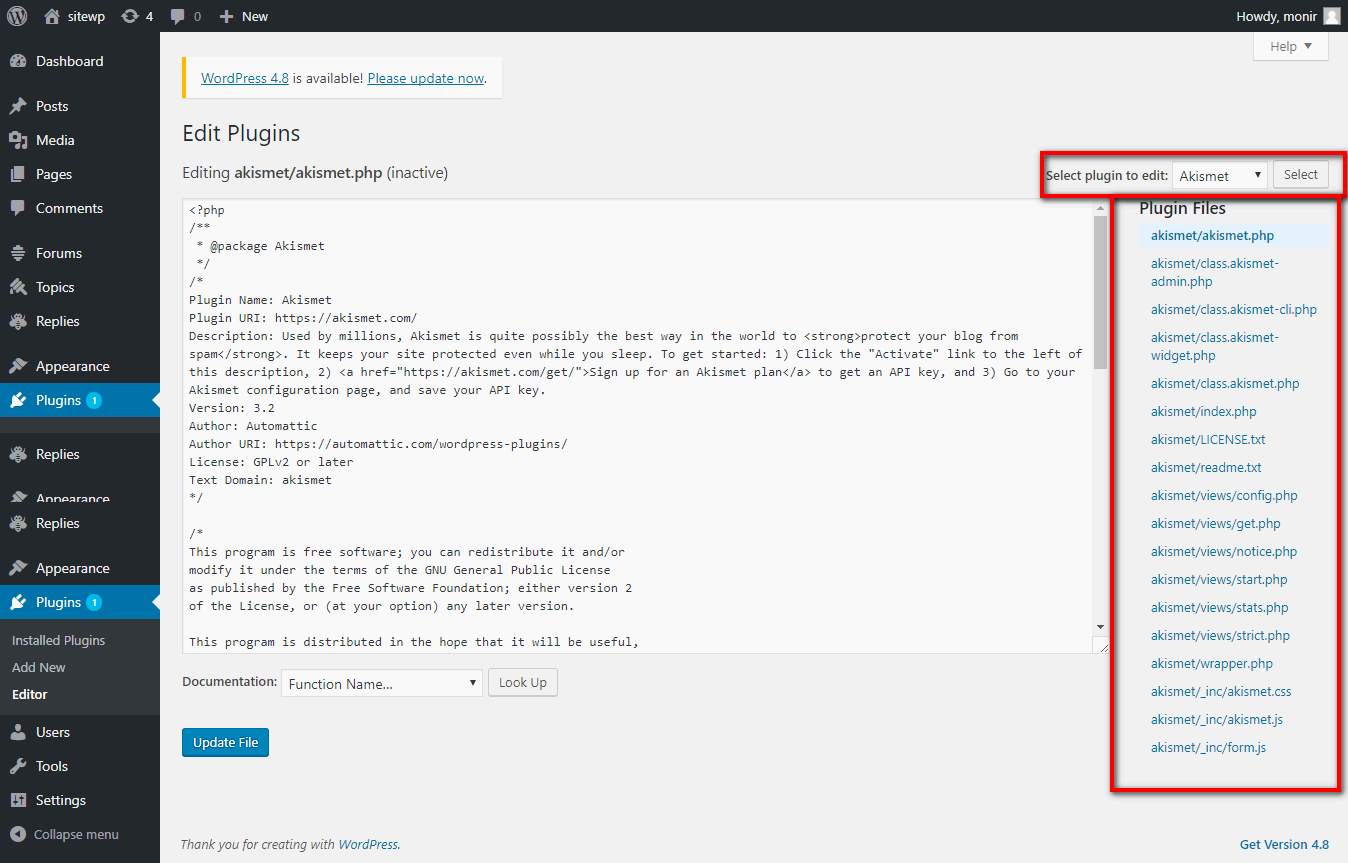This screenshot has height=863, width=1348.
Task: Open akismet/index.php file
Action: 1204,412
